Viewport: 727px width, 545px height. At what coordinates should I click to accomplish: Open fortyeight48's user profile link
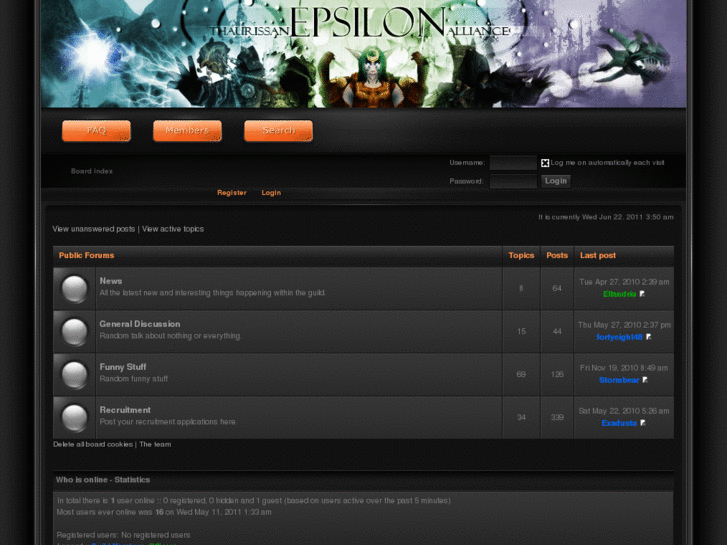click(619, 337)
